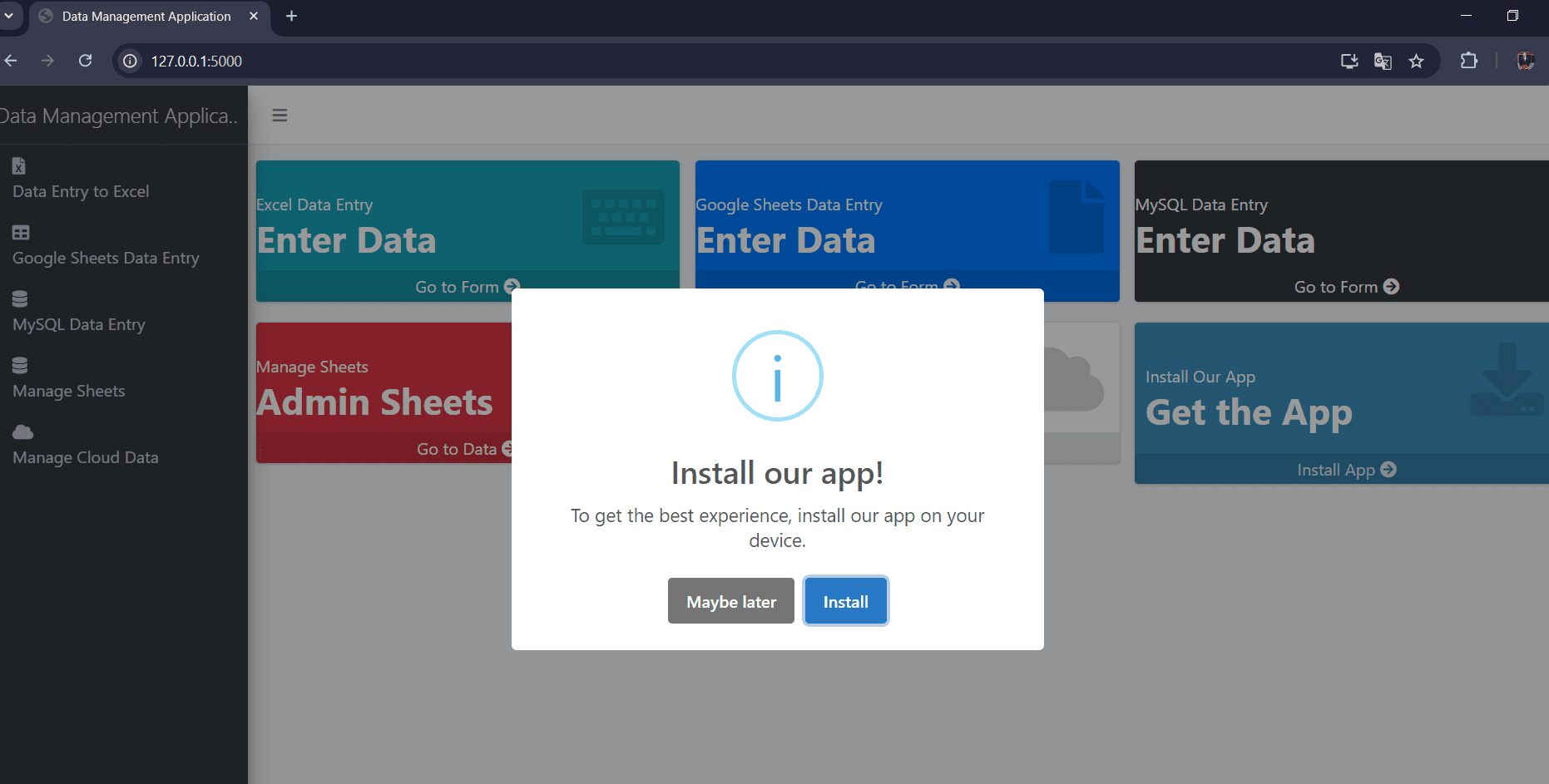
Task: Click the Enter Data heading on the MySQL card
Action: point(1225,240)
